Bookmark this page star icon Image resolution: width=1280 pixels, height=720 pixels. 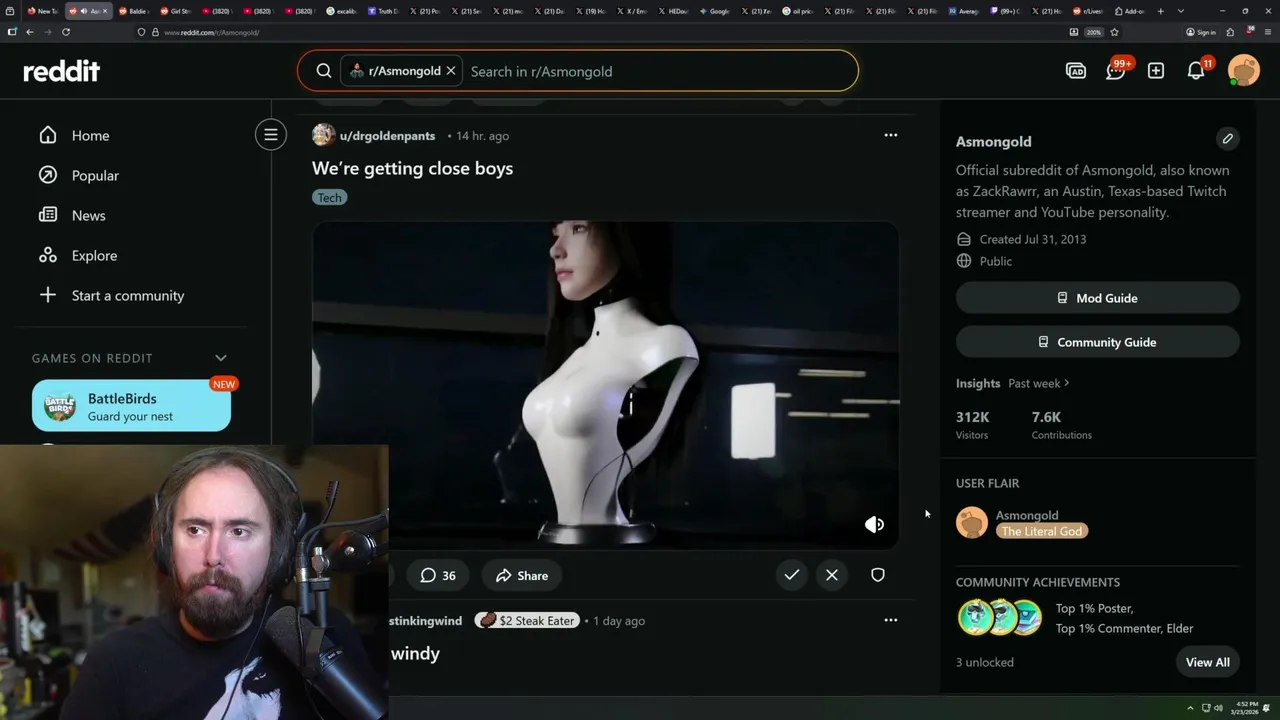1114,32
